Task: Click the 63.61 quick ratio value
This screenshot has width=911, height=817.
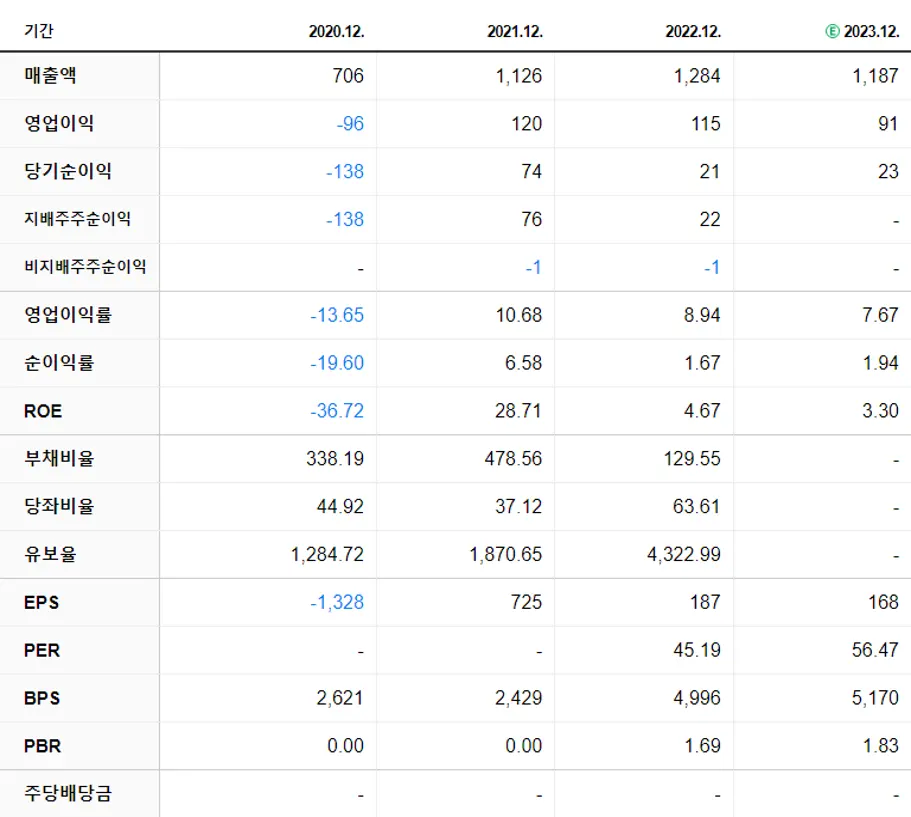Action: click(x=697, y=507)
